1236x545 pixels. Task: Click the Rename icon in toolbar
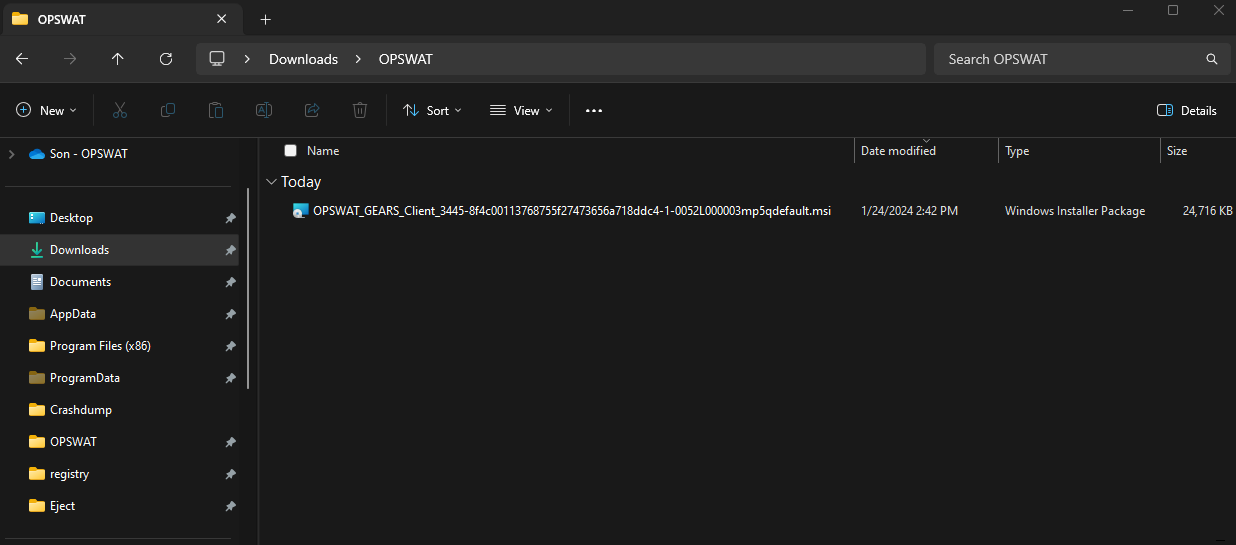coord(264,110)
